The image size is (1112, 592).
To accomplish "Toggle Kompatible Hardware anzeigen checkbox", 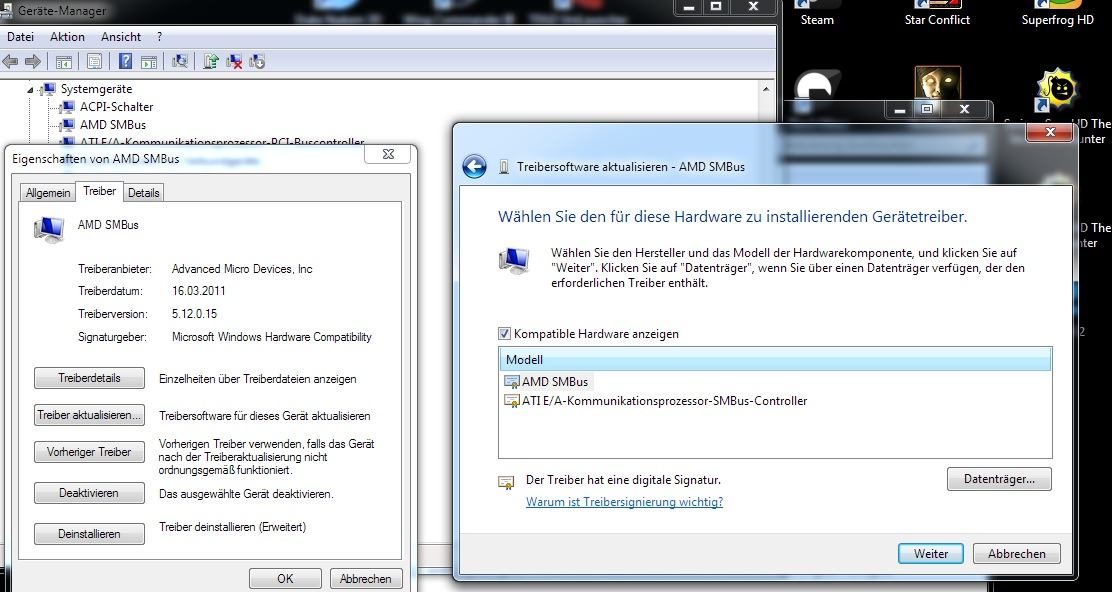I will click(x=504, y=333).
